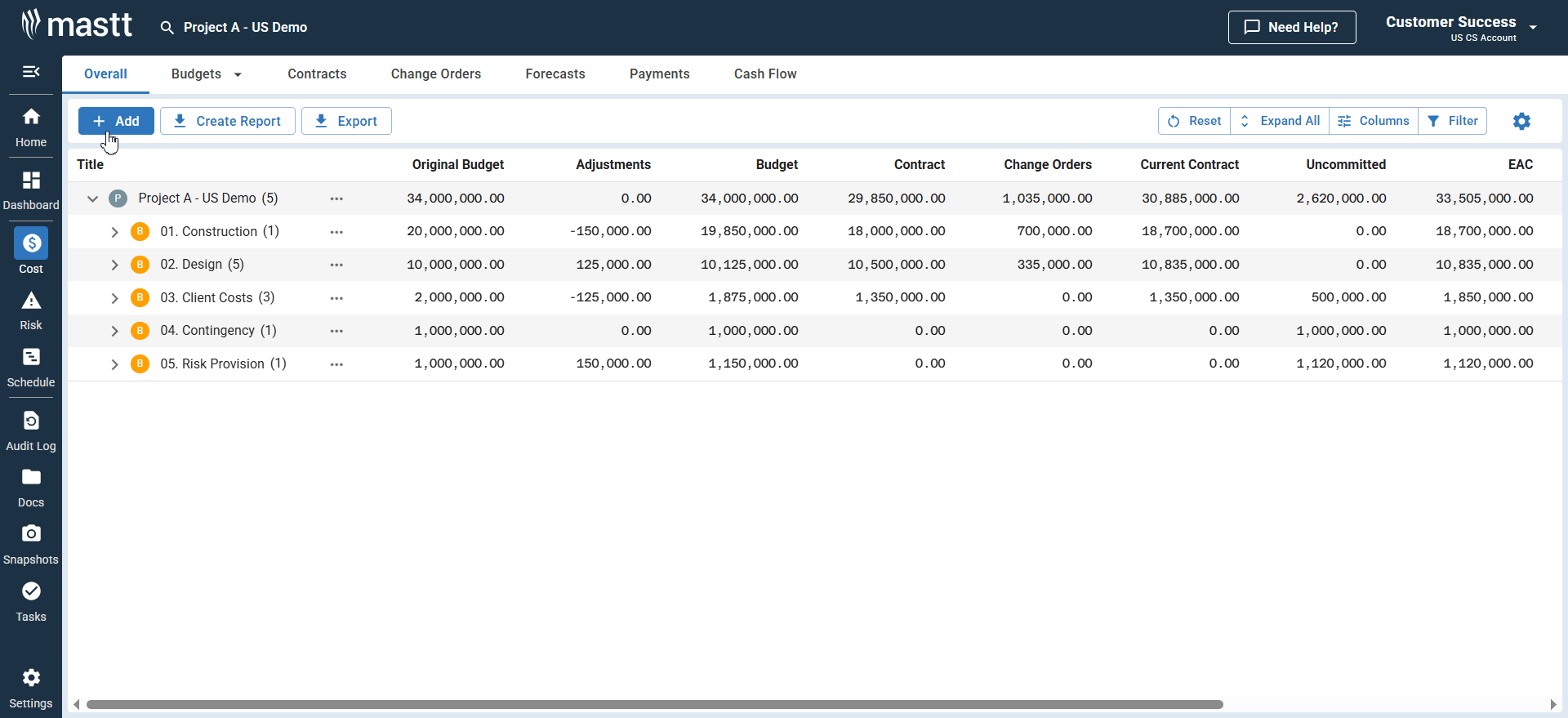The image size is (1568, 718).
Task: Click the scrollbar right arrow
Action: [x=1553, y=704]
